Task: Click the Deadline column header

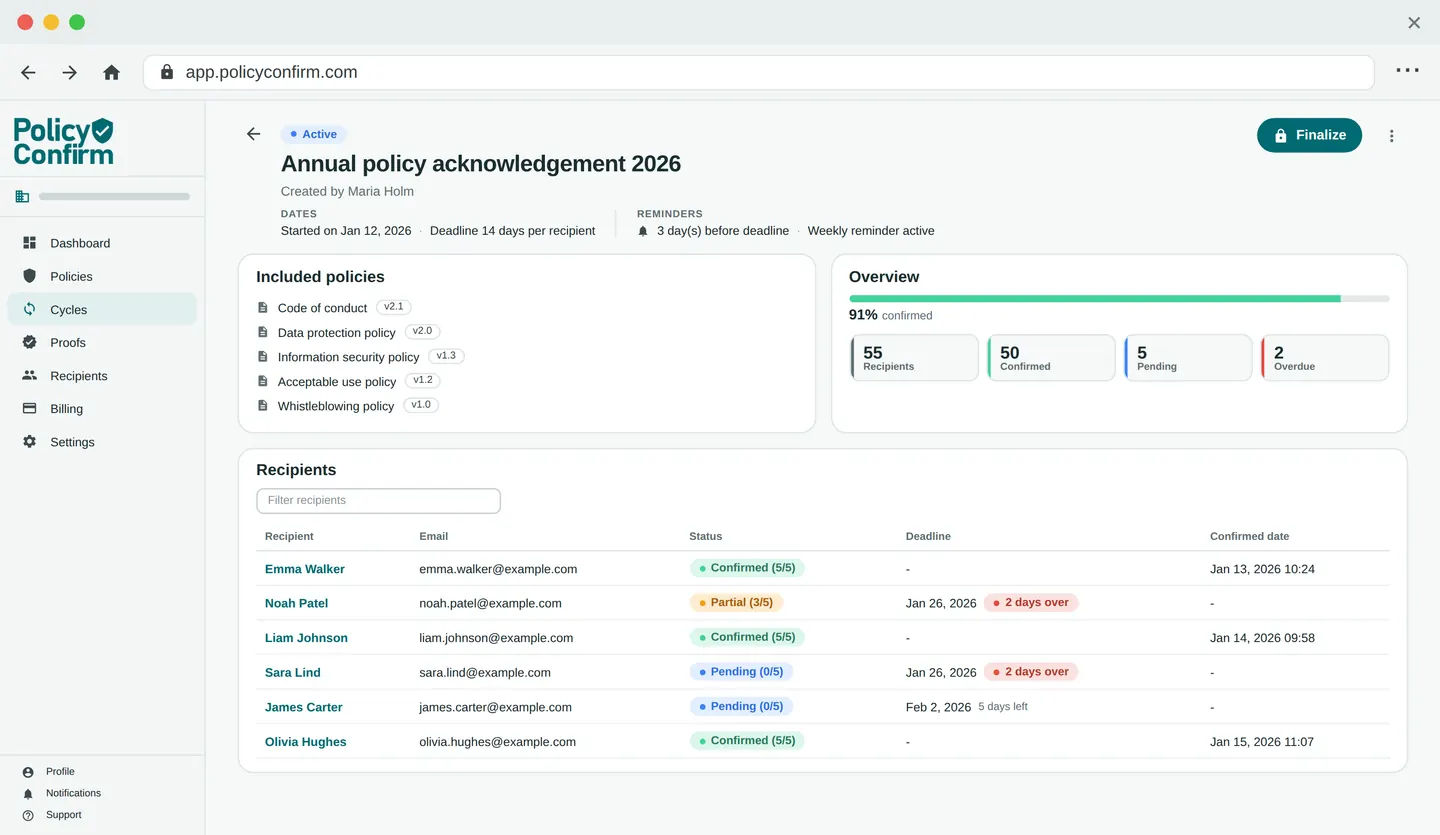Action: click(x=928, y=536)
